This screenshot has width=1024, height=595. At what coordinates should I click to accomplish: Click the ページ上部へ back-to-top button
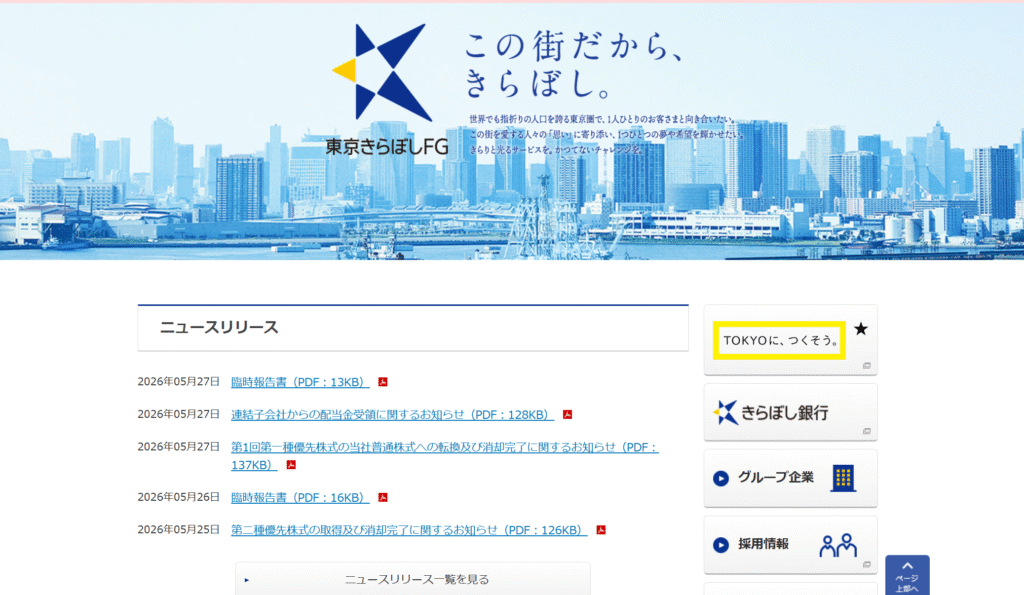click(907, 575)
